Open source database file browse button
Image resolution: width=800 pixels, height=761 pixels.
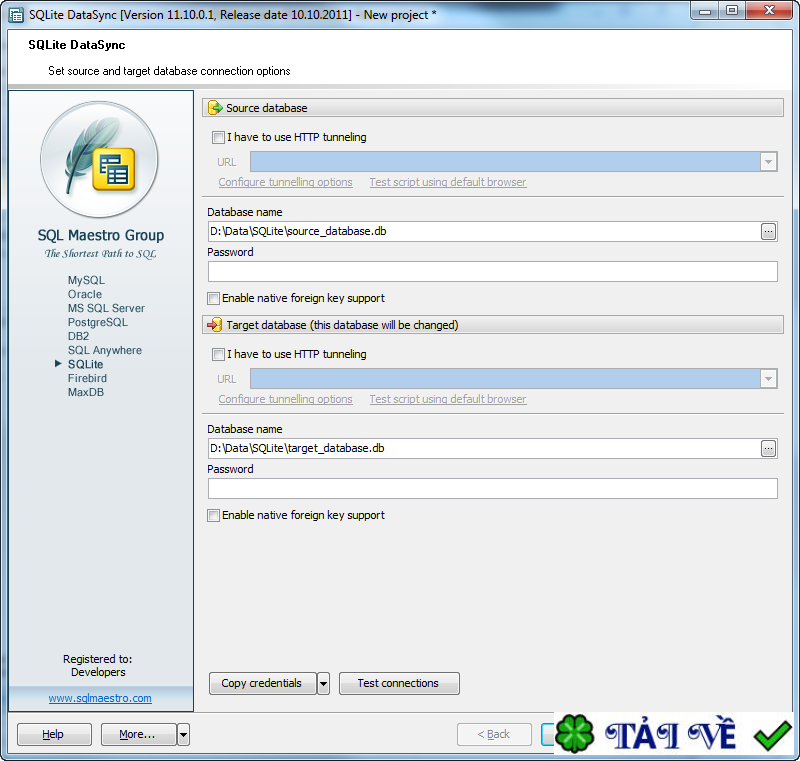point(768,231)
